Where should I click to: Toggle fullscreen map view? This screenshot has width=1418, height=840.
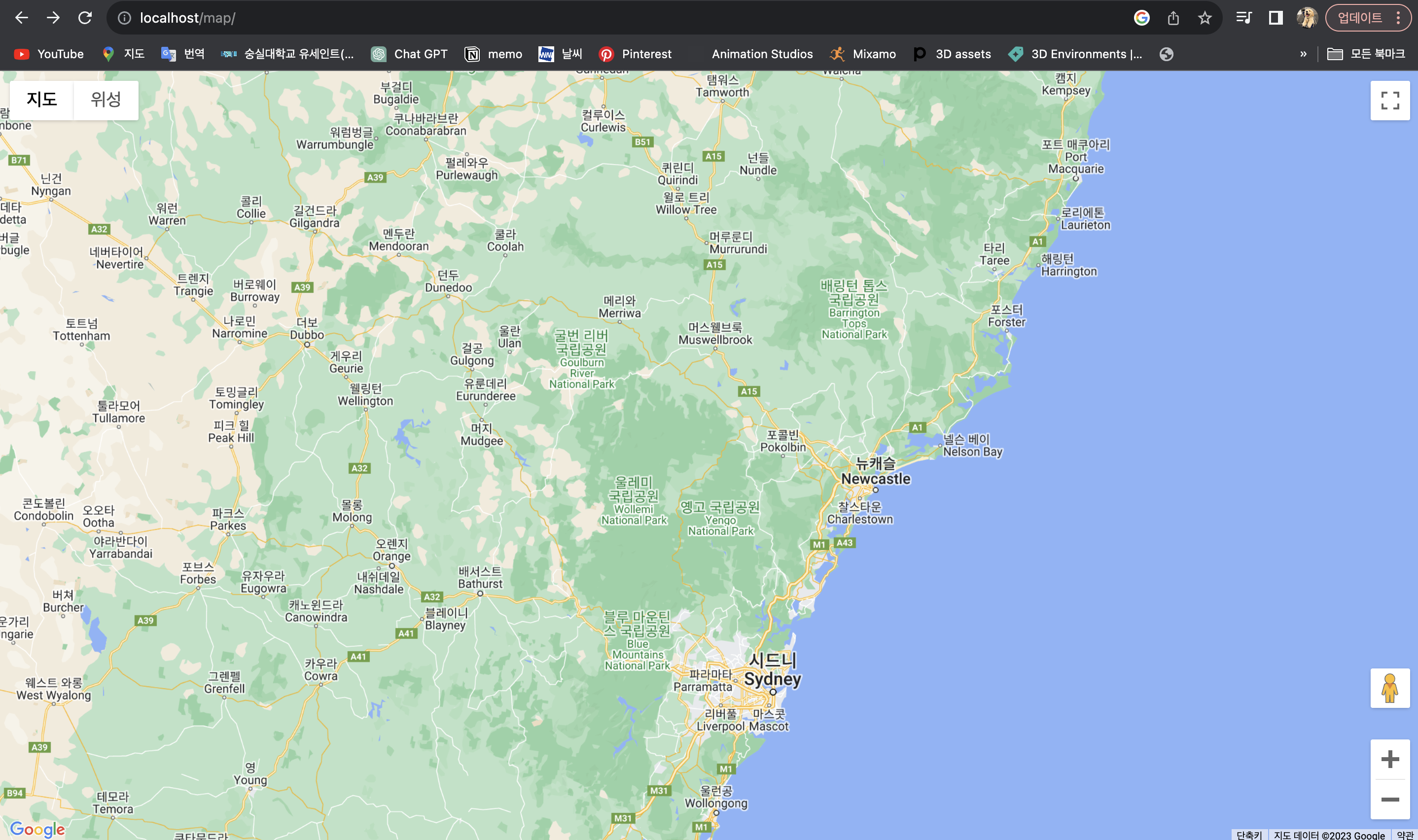click(1390, 101)
